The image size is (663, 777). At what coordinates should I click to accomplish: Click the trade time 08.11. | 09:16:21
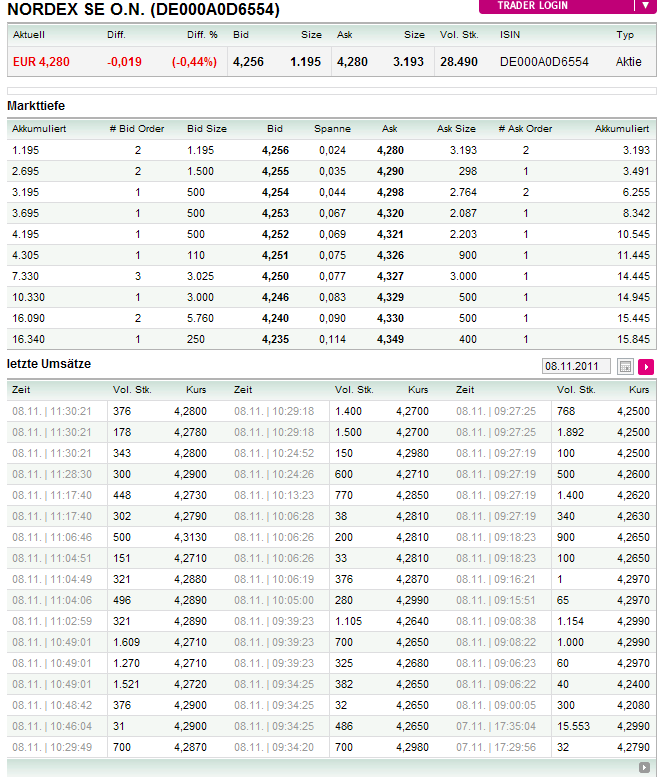pos(496,579)
